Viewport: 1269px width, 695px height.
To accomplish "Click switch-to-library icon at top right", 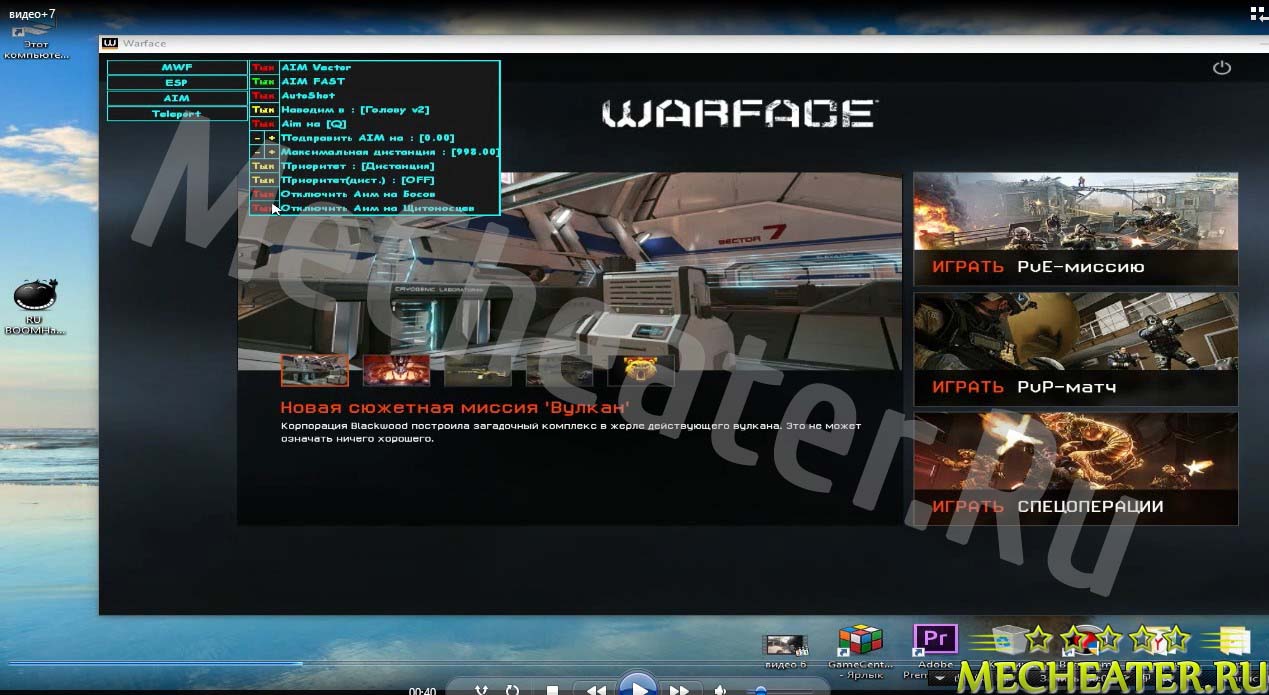I will tap(1257, 13).
